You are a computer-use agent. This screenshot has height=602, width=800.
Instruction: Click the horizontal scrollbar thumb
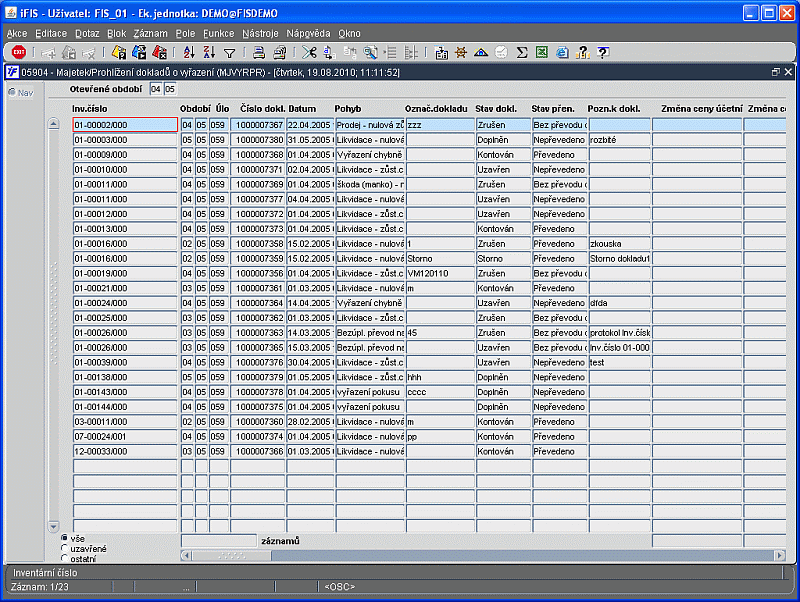pos(232,555)
